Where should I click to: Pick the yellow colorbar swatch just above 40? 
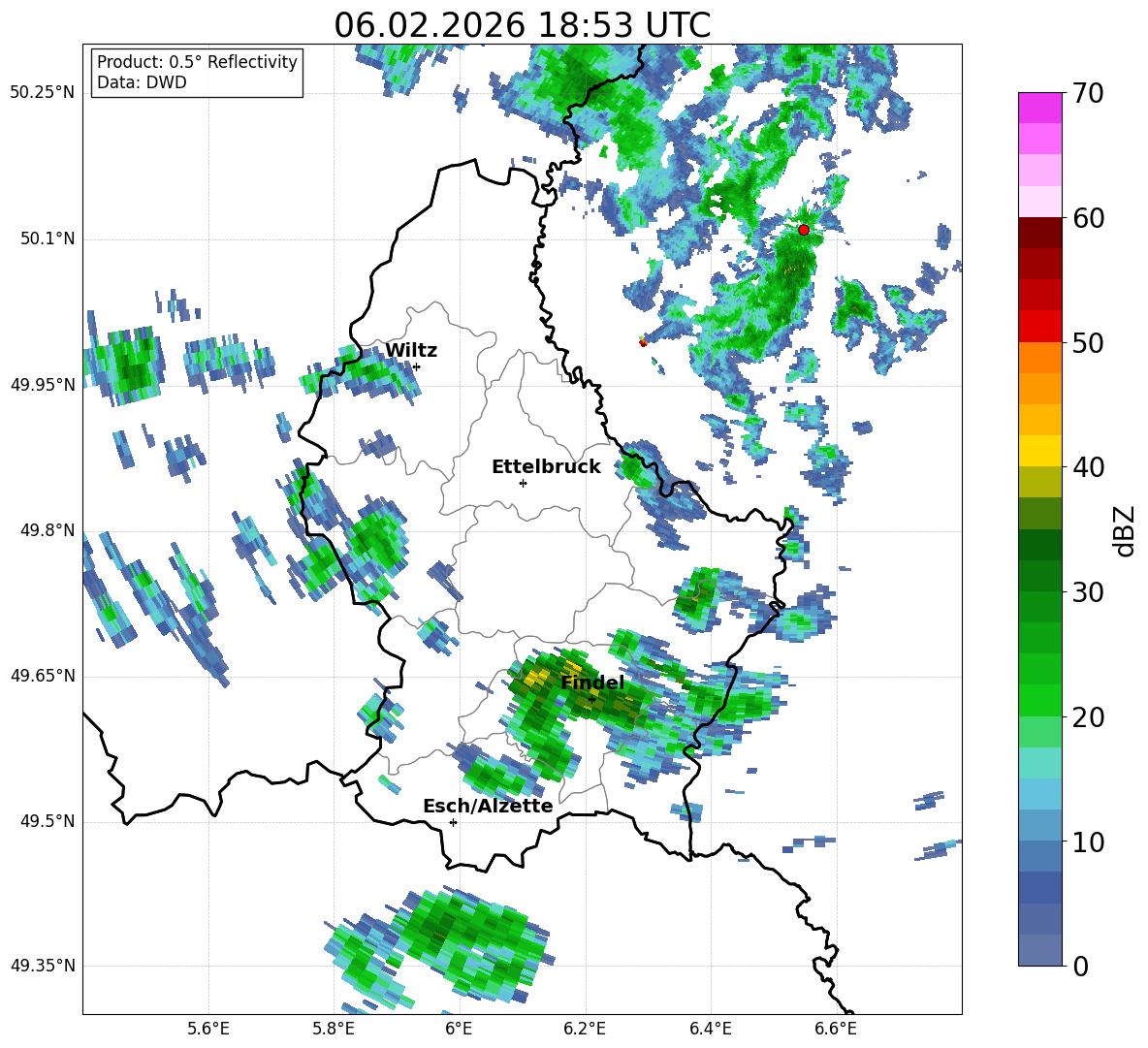[x=1039, y=451]
